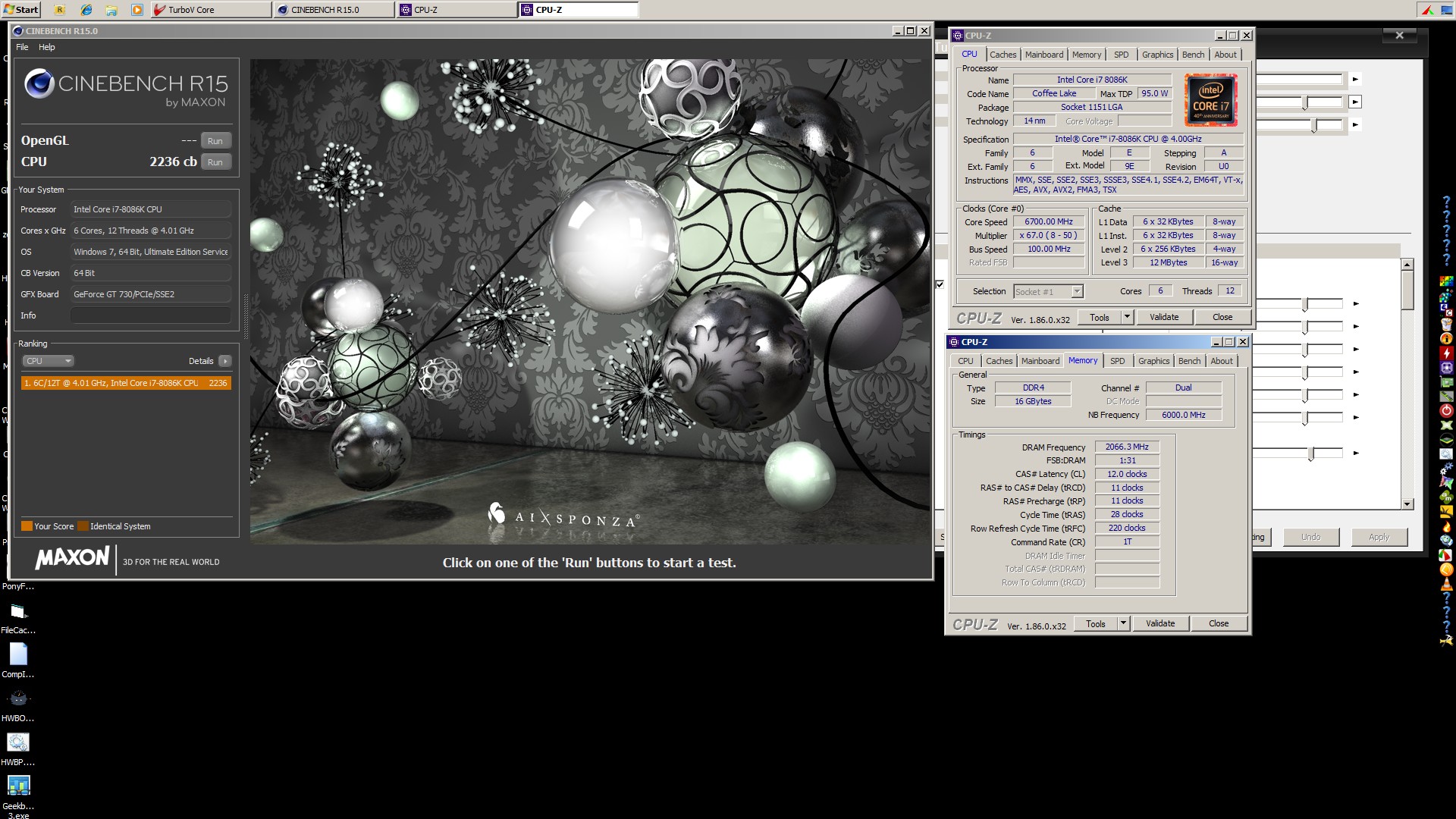Select the FileCac... desktop icon
The width and height of the screenshot is (1456, 819).
[x=18, y=618]
